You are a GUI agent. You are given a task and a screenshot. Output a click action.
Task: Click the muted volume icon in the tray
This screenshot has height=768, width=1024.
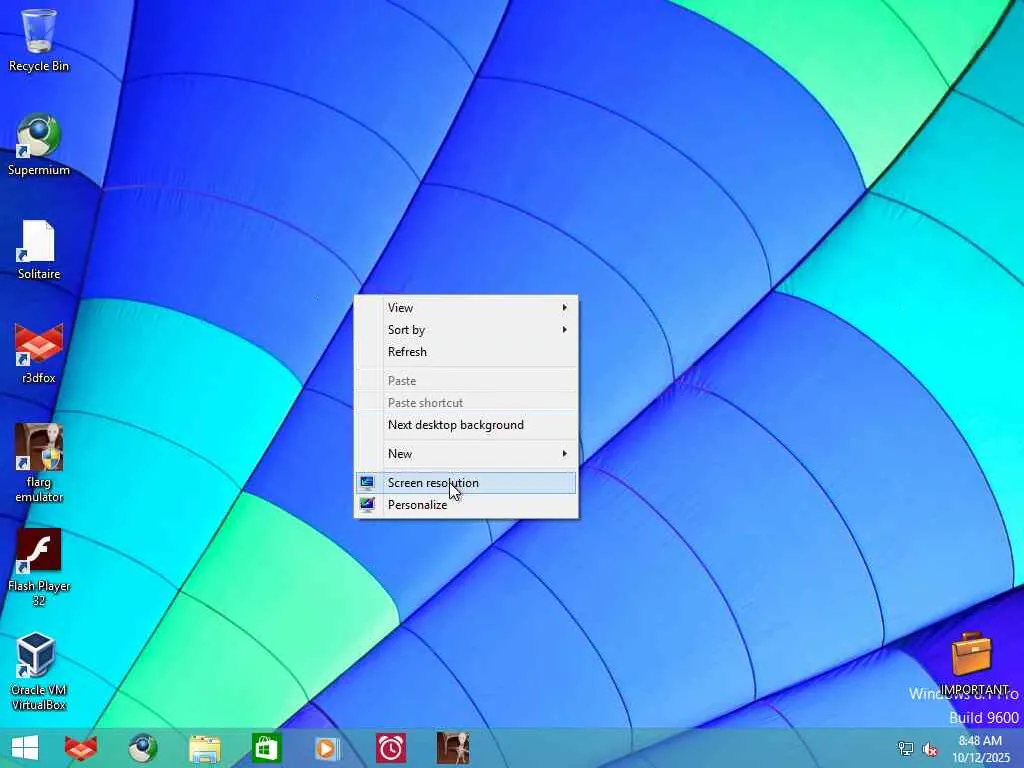pyautogui.click(x=930, y=749)
